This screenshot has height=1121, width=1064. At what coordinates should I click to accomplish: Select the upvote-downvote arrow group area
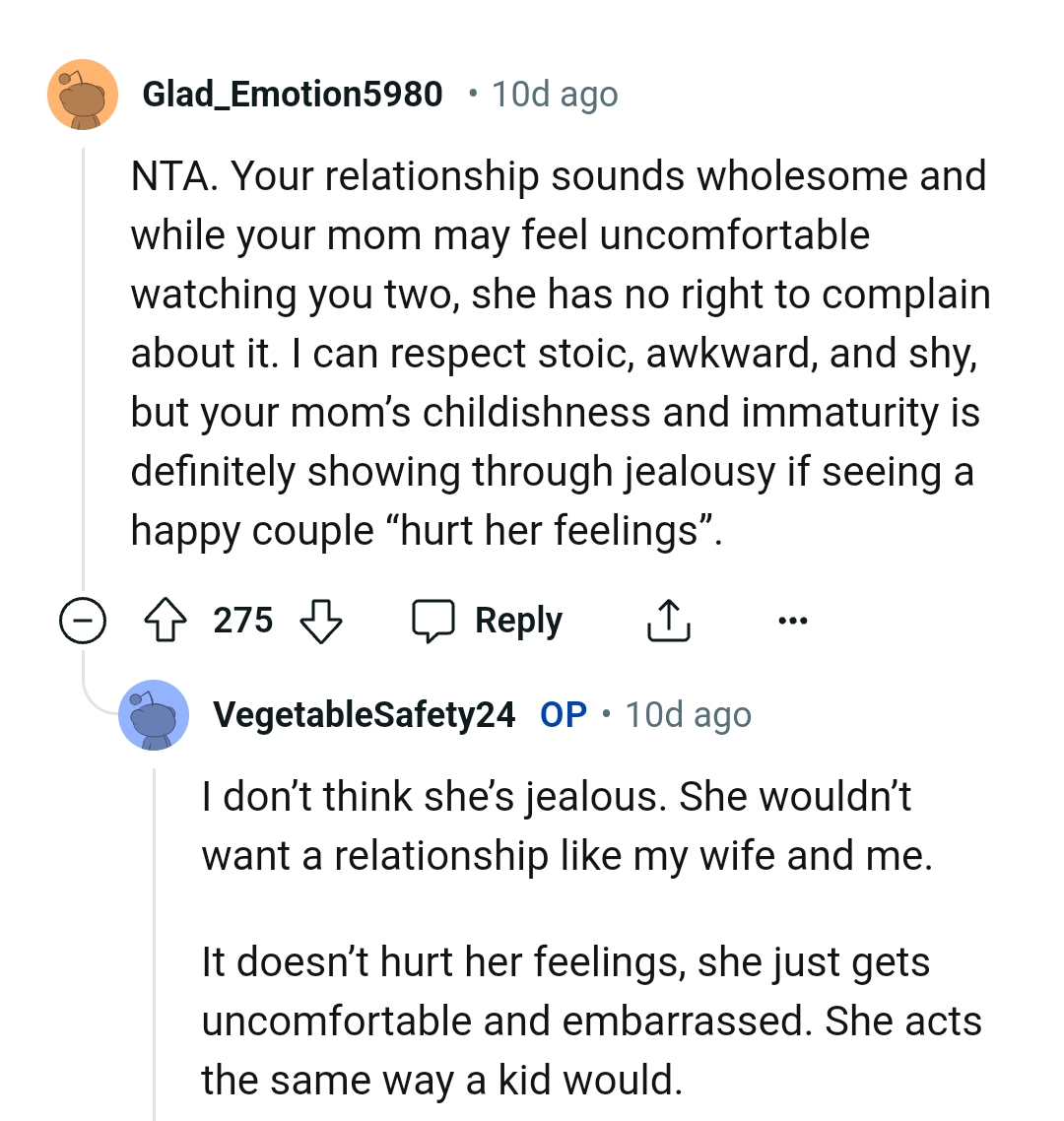[x=245, y=620]
